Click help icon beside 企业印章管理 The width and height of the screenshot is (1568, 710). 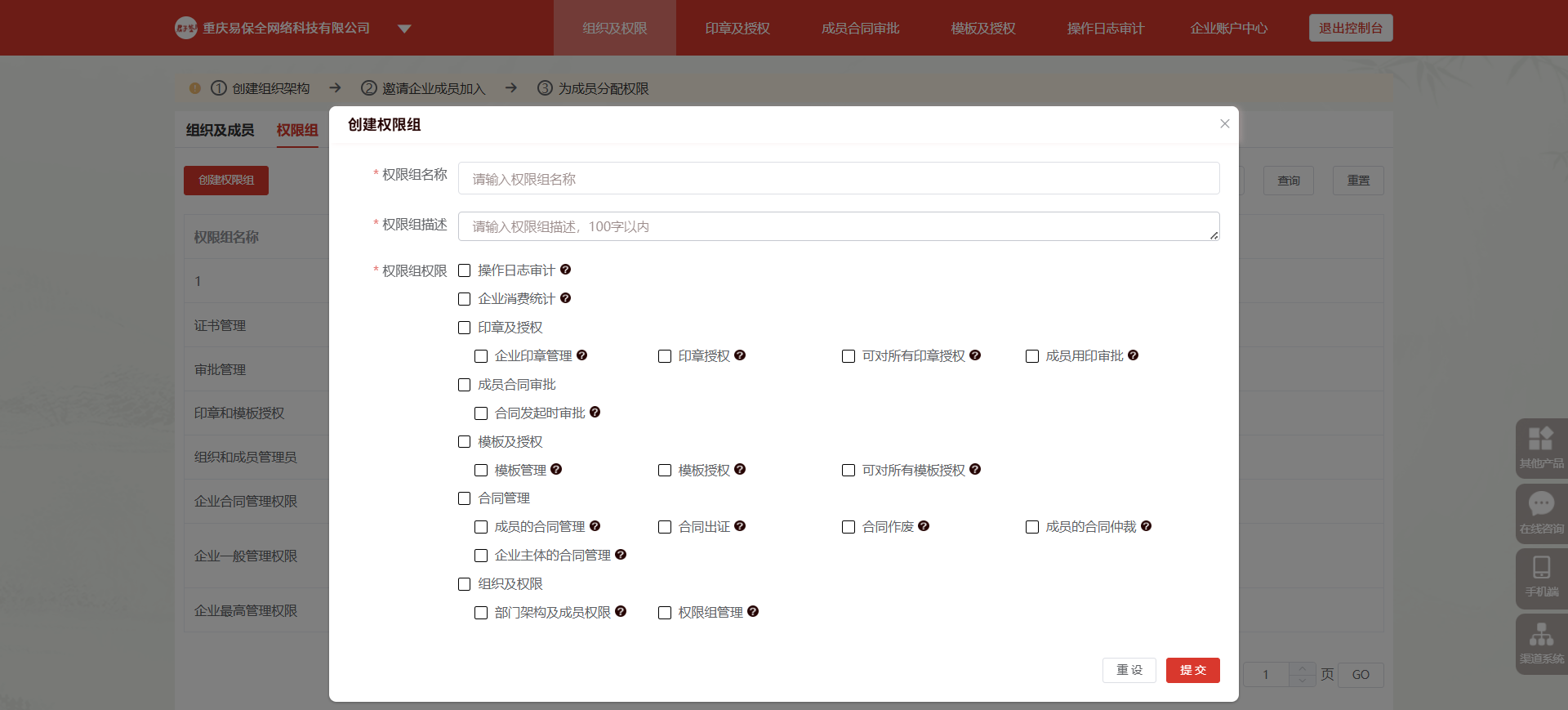click(x=581, y=355)
